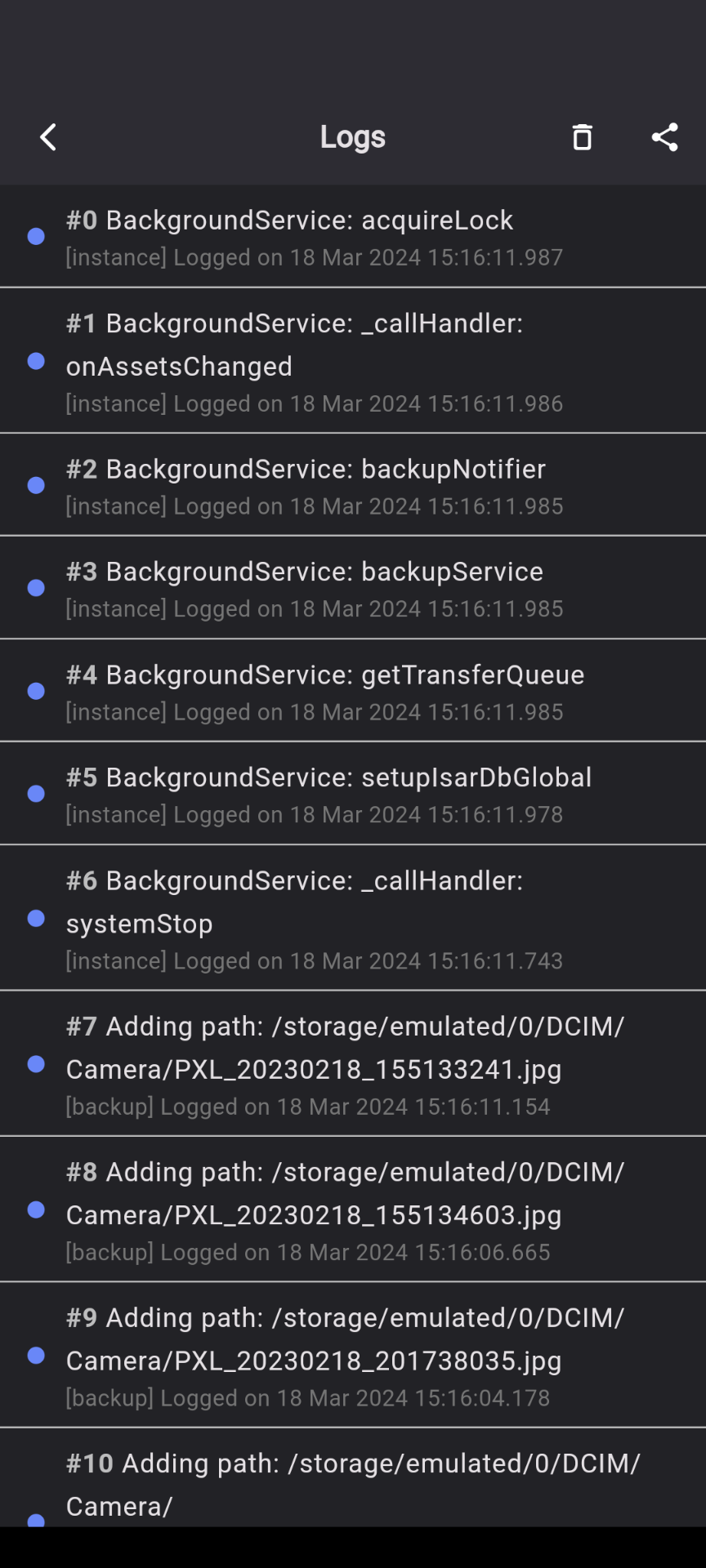Click the blue dot beside log #7
Screen dimensions: 706x1568
(x=36, y=1063)
